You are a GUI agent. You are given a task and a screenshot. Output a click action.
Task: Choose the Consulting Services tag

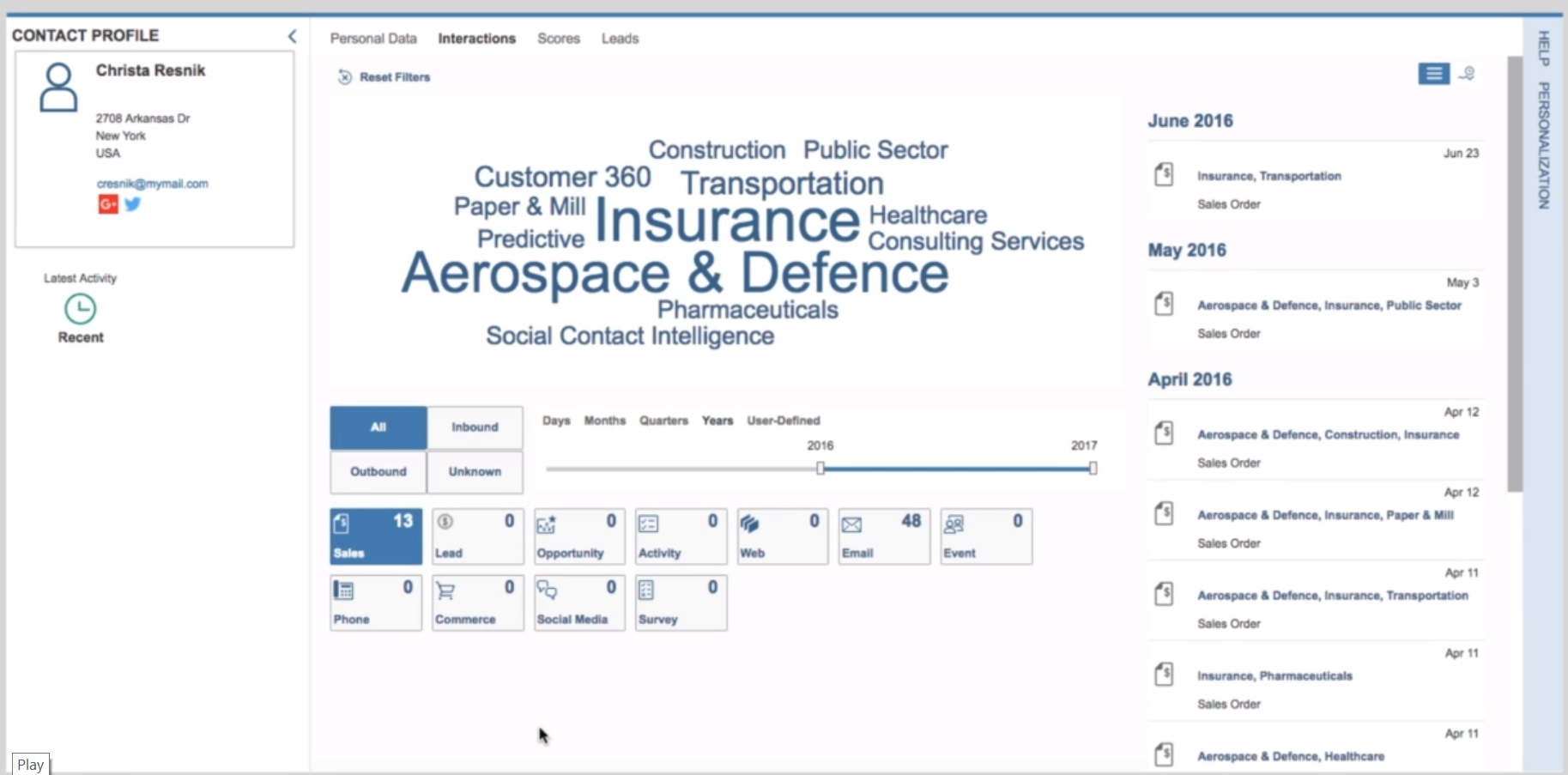tap(976, 241)
